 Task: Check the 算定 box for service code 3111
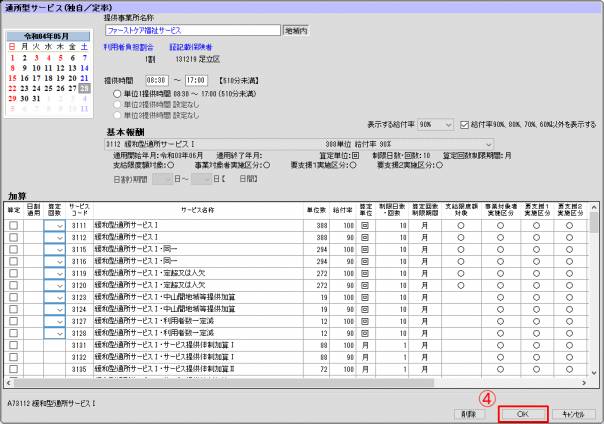(x=14, y=227)
